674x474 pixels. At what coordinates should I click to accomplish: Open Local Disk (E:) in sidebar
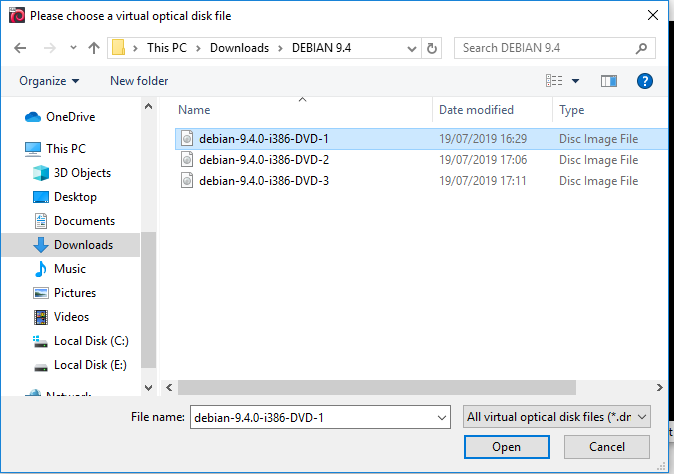click(80, 365)
